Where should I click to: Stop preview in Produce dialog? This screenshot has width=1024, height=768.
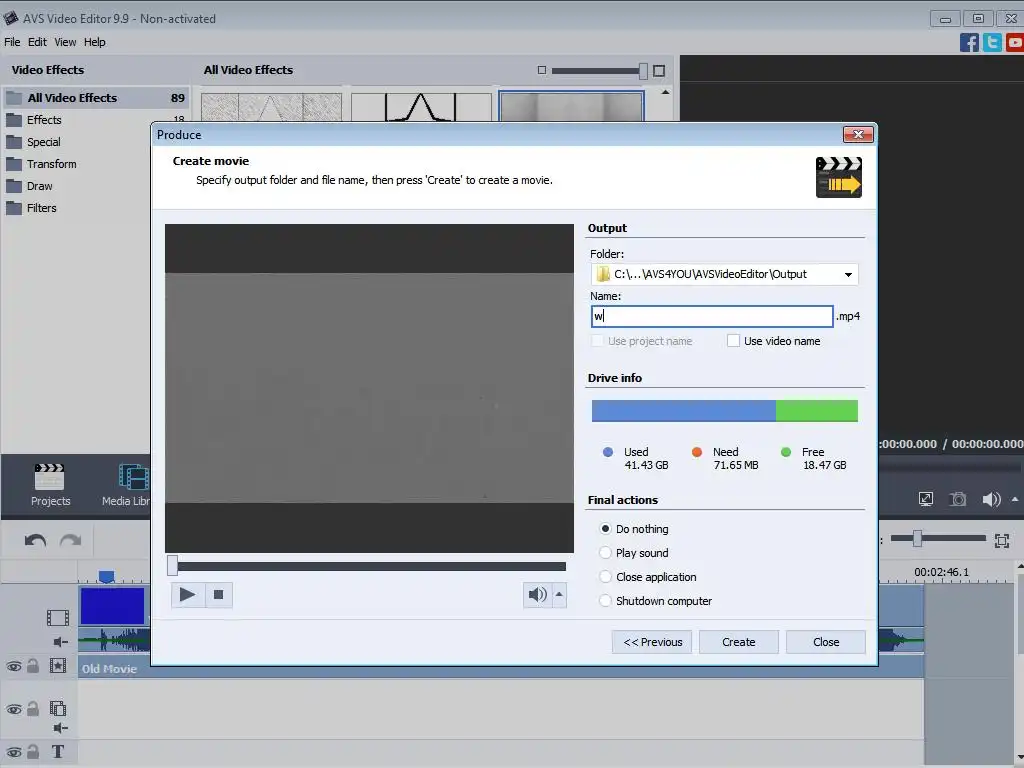click(219, 594)
